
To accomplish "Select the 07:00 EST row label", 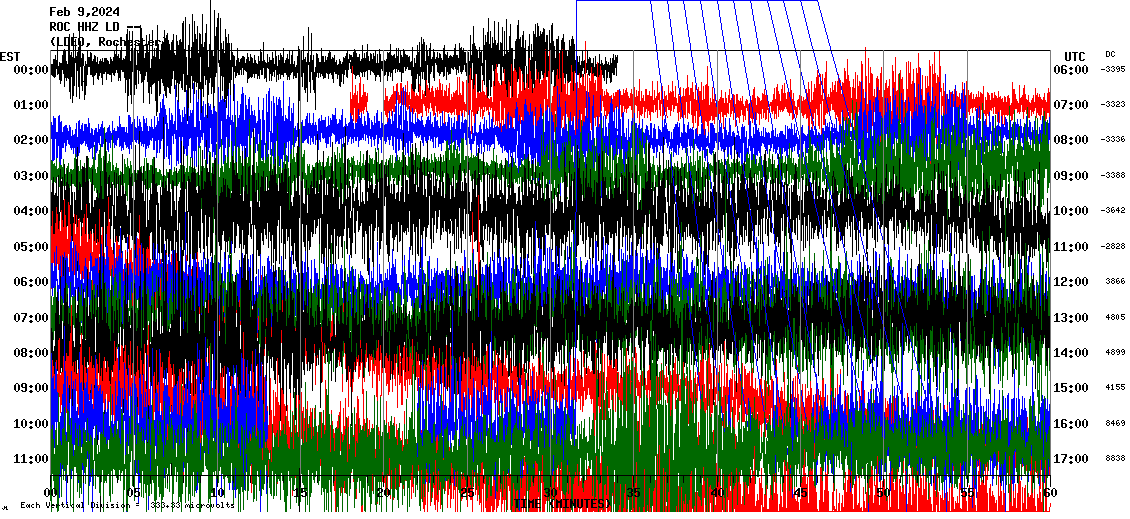I will click(x=31, y=318).
